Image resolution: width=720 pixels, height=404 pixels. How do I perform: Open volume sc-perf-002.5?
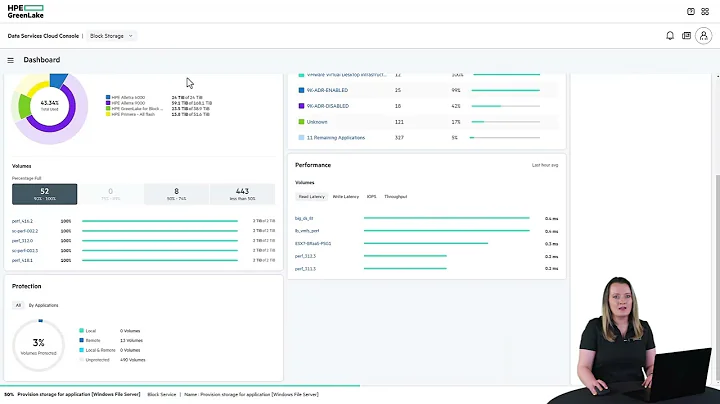(25, 251)
